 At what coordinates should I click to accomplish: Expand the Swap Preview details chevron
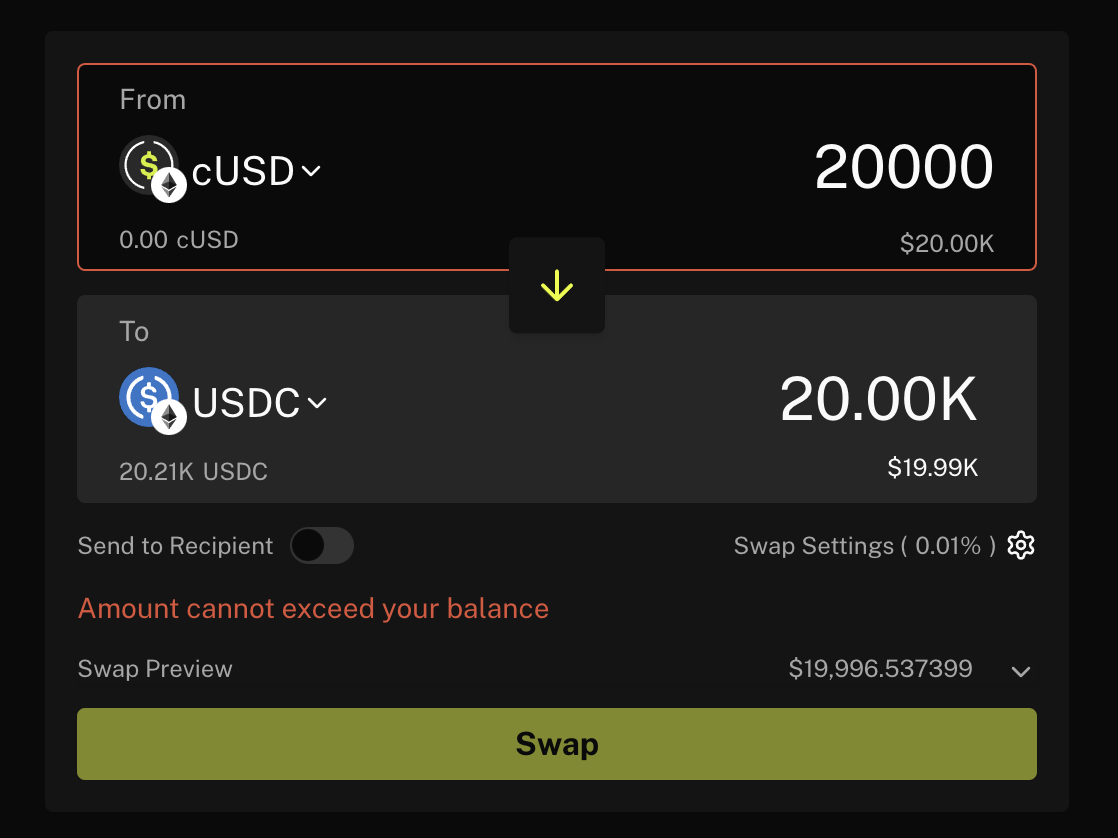[1020, 671]
